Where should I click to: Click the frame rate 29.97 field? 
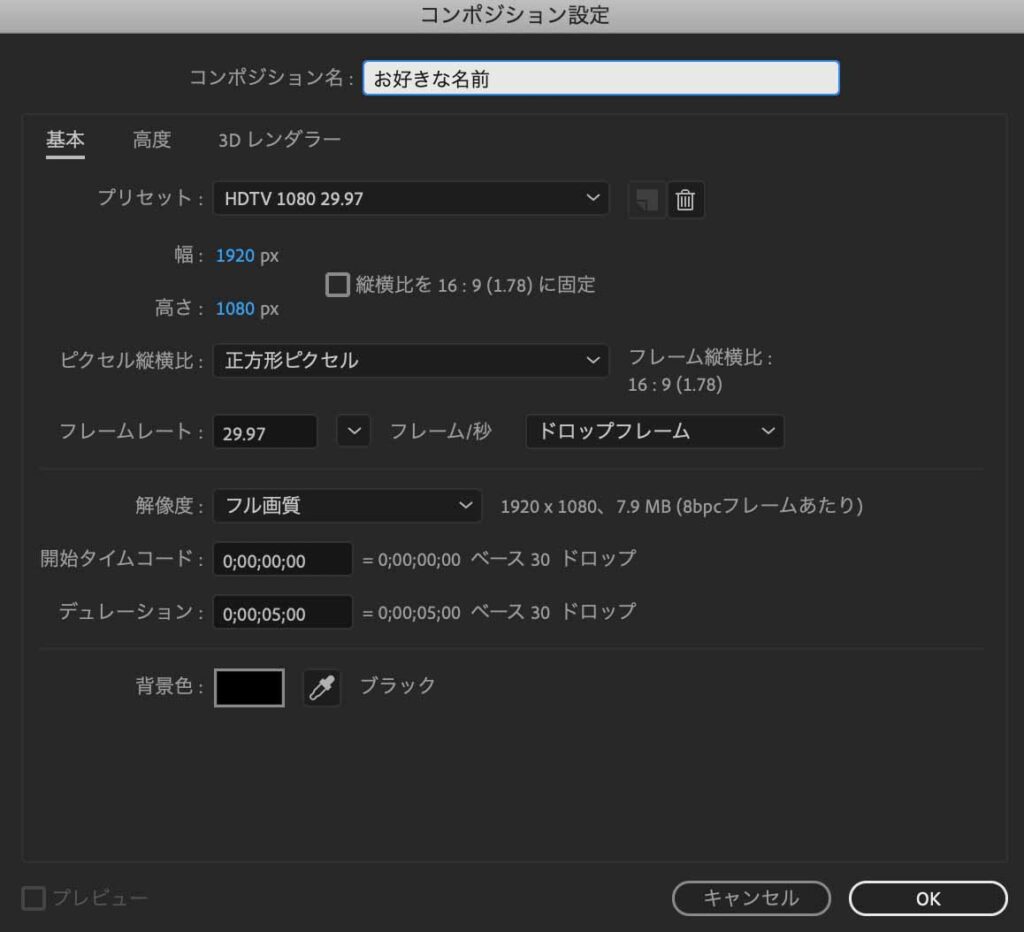(265, 432)
